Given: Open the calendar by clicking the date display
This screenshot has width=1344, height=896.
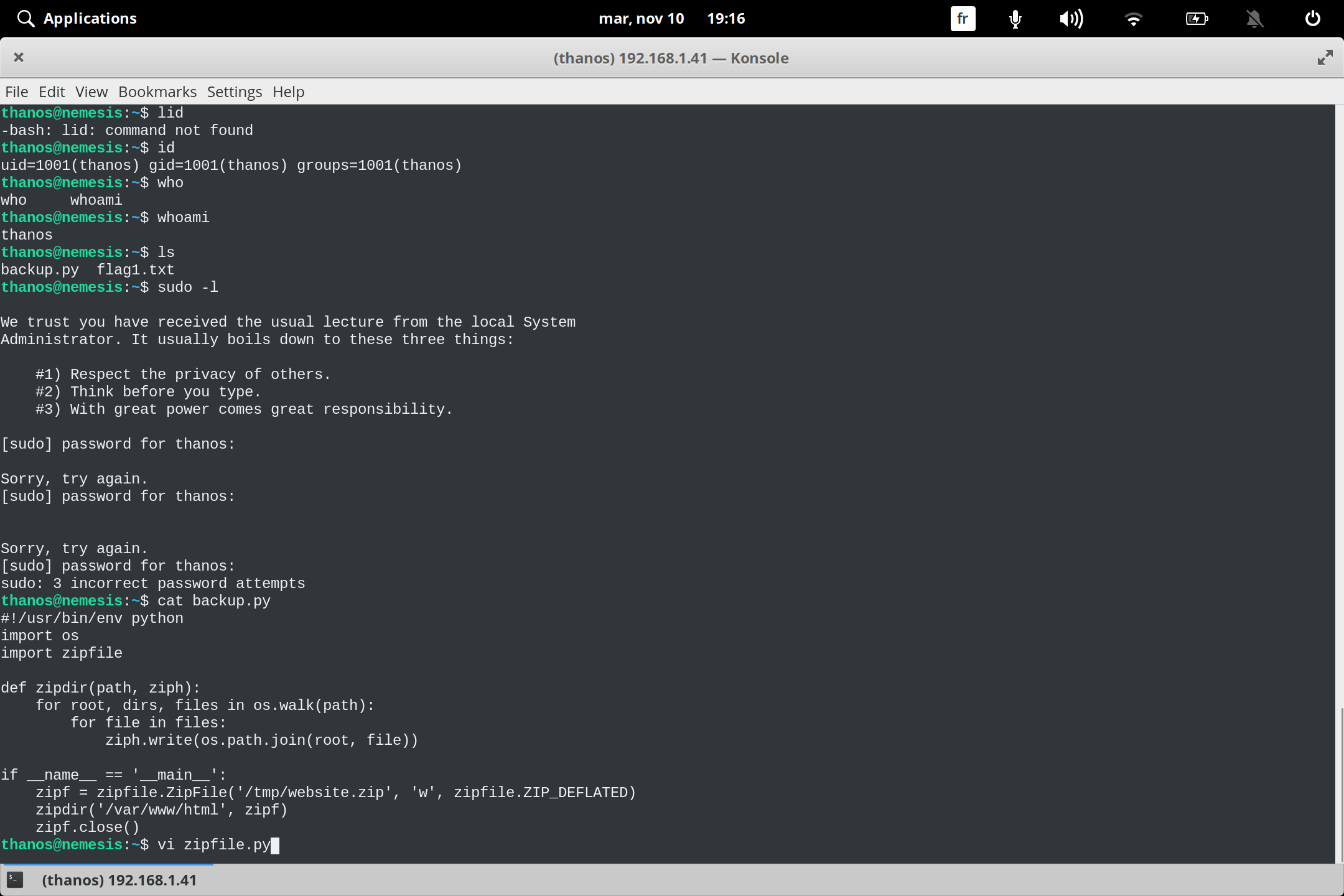Looking at the screenshot, I should click(x=643, y=18).
